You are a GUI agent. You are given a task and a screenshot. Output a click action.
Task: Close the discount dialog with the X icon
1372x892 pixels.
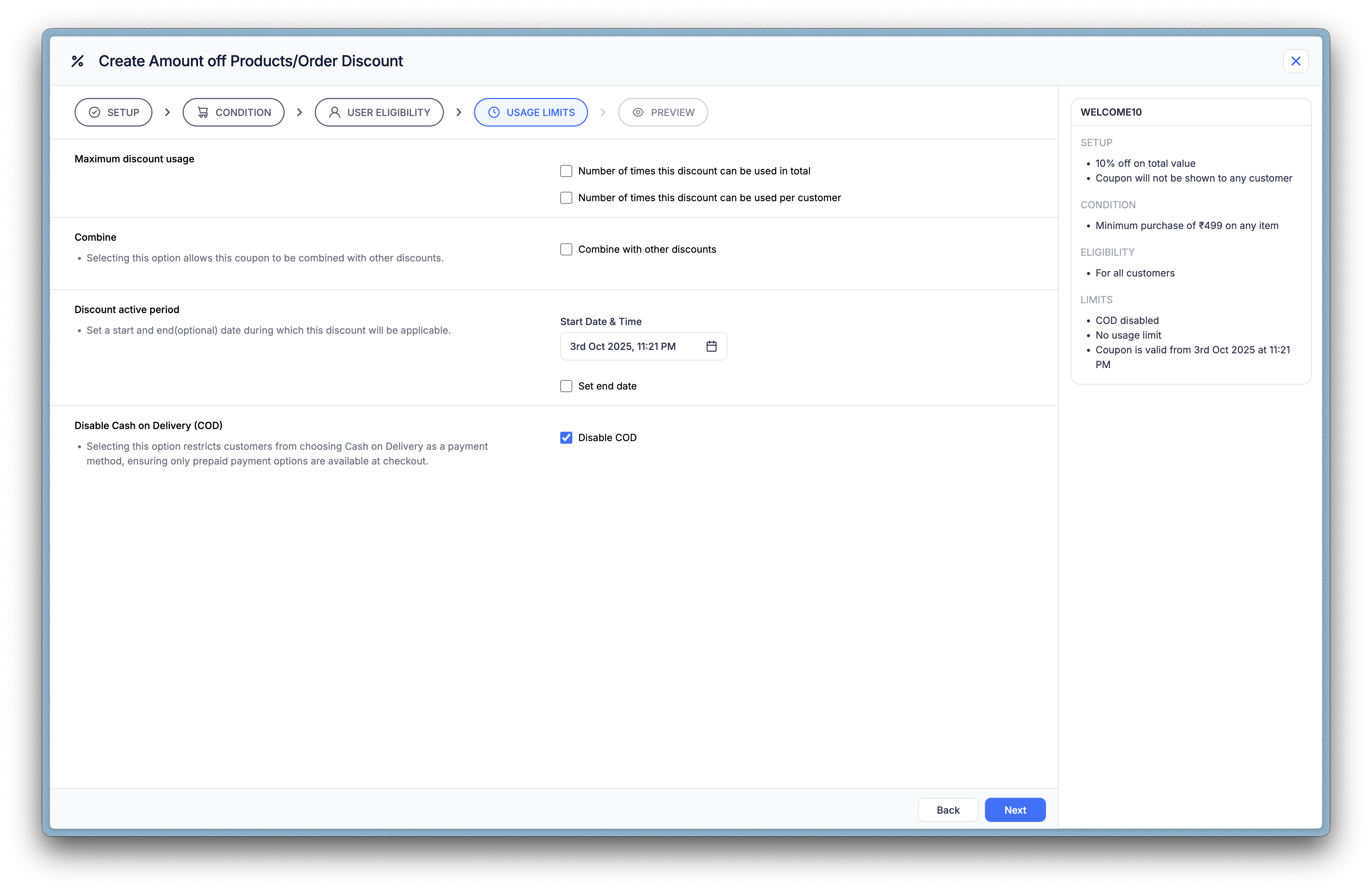[1295, 61]
